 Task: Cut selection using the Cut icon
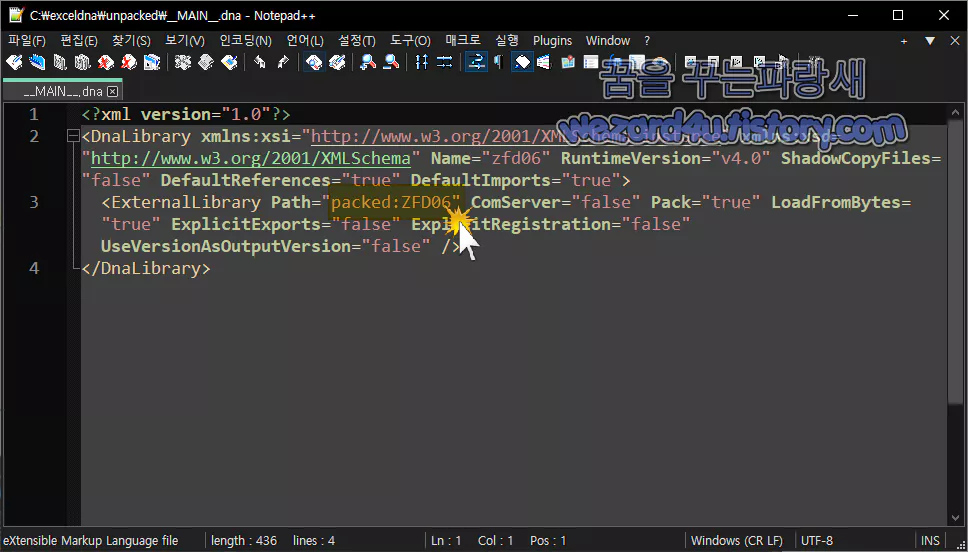[x=182, y=62]
